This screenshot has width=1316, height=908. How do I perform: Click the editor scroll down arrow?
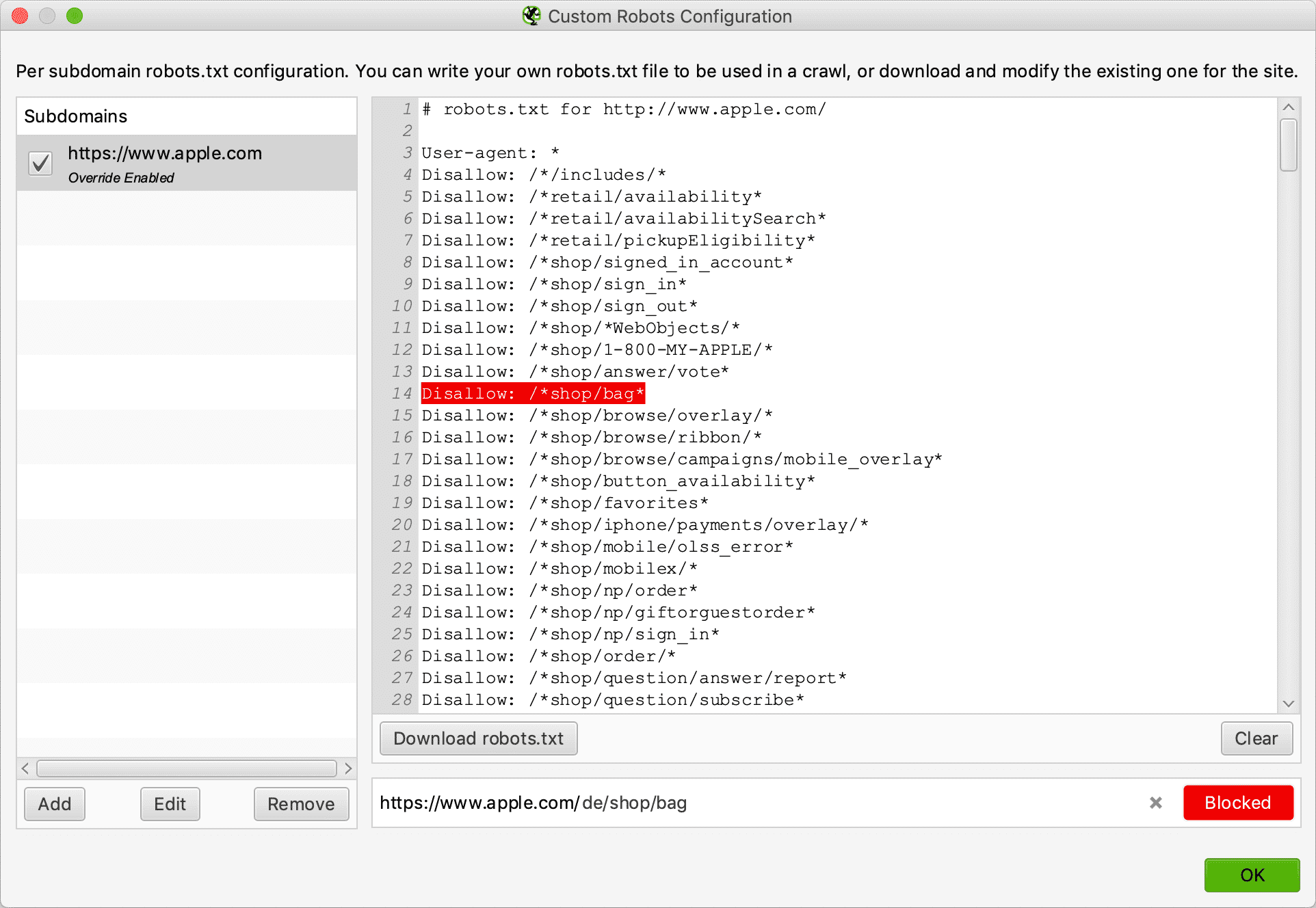(x=1289, y=704)
